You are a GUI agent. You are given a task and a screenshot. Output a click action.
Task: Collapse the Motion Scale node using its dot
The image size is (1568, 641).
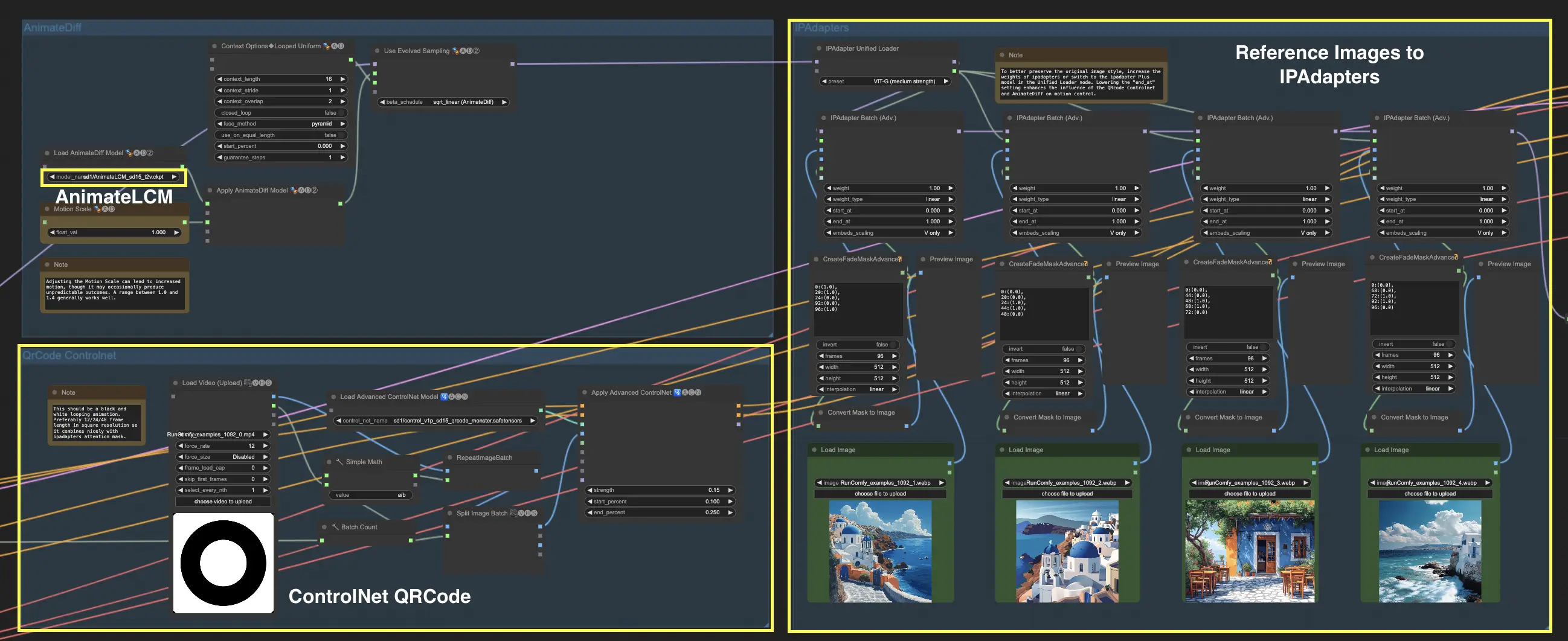pos(47,209)
